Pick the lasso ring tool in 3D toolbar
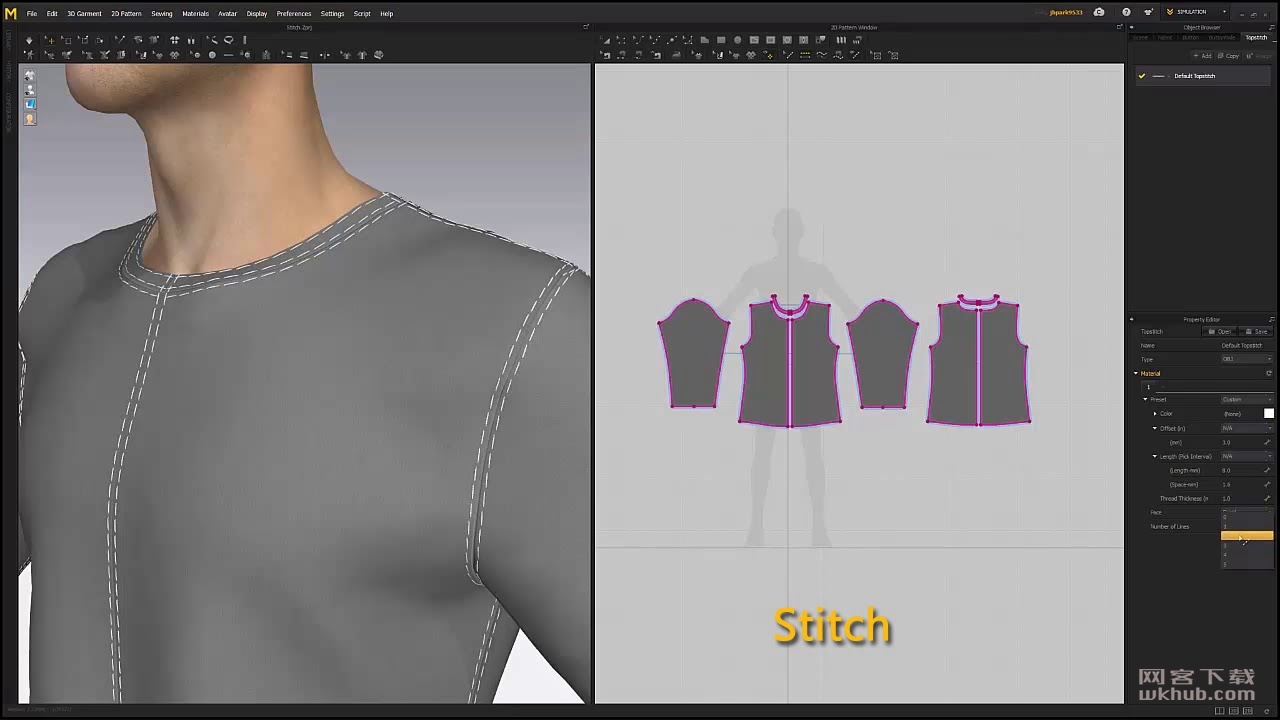The width and height of the screenshot is (1280, 720). tap(229, 40)
